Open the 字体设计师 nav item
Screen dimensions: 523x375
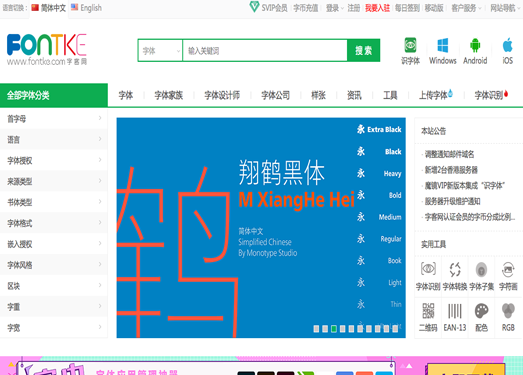pyautogui.click(x=222, y=95)
